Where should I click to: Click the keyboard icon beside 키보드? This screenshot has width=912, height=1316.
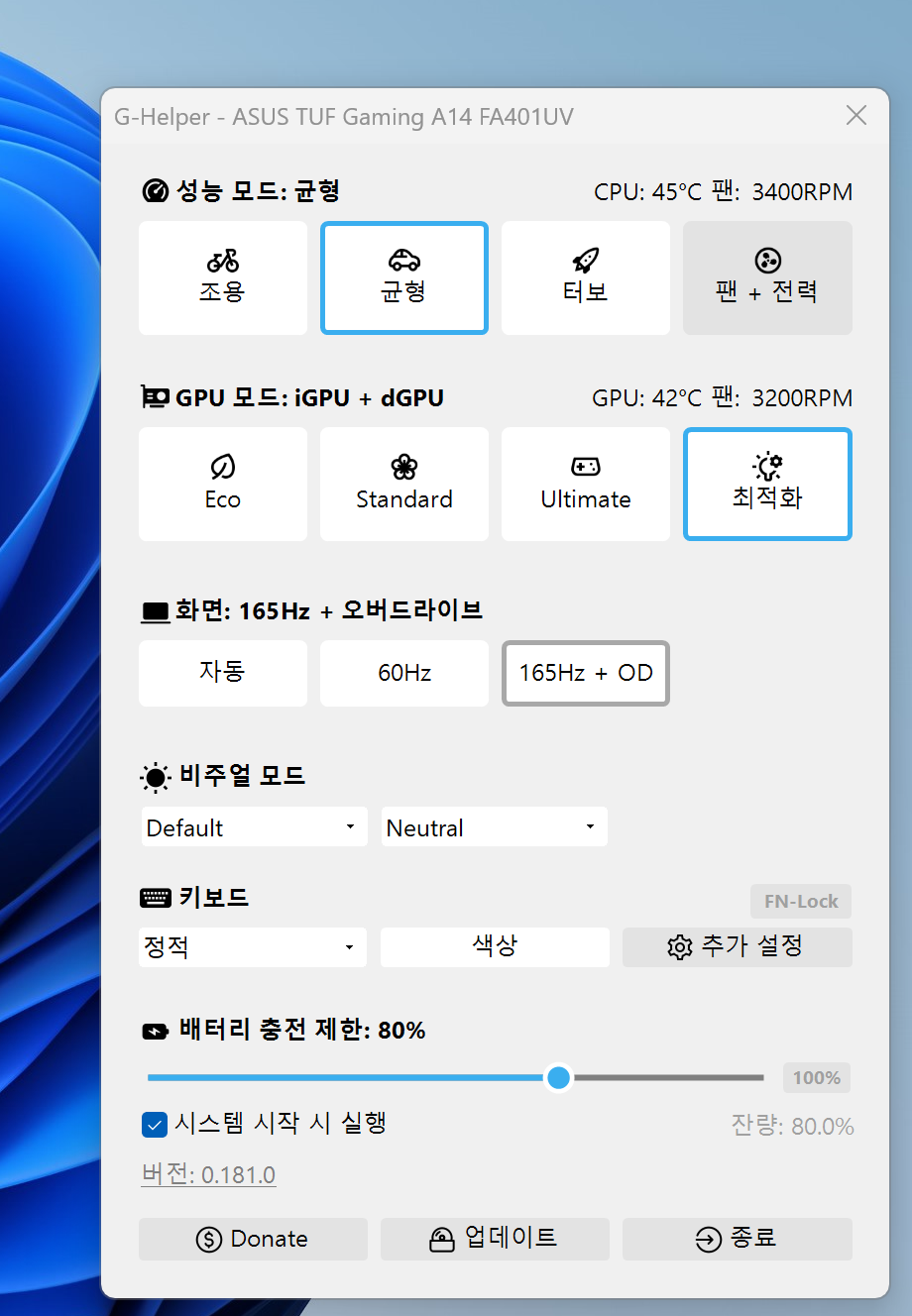click(x=156, y=899)
